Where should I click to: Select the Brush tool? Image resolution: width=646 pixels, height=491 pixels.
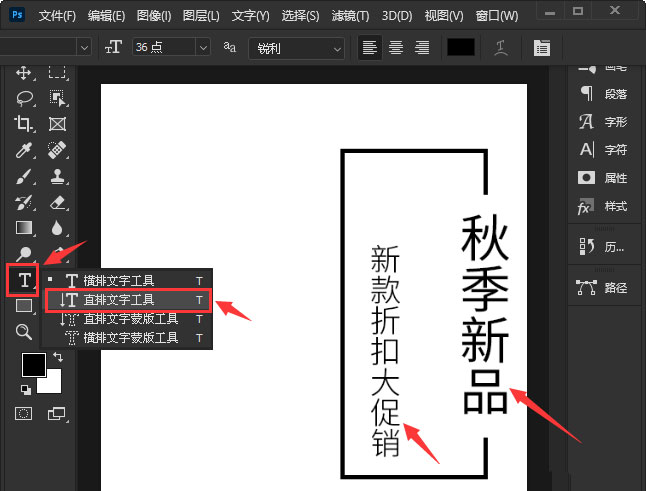[x=23, y=176]
